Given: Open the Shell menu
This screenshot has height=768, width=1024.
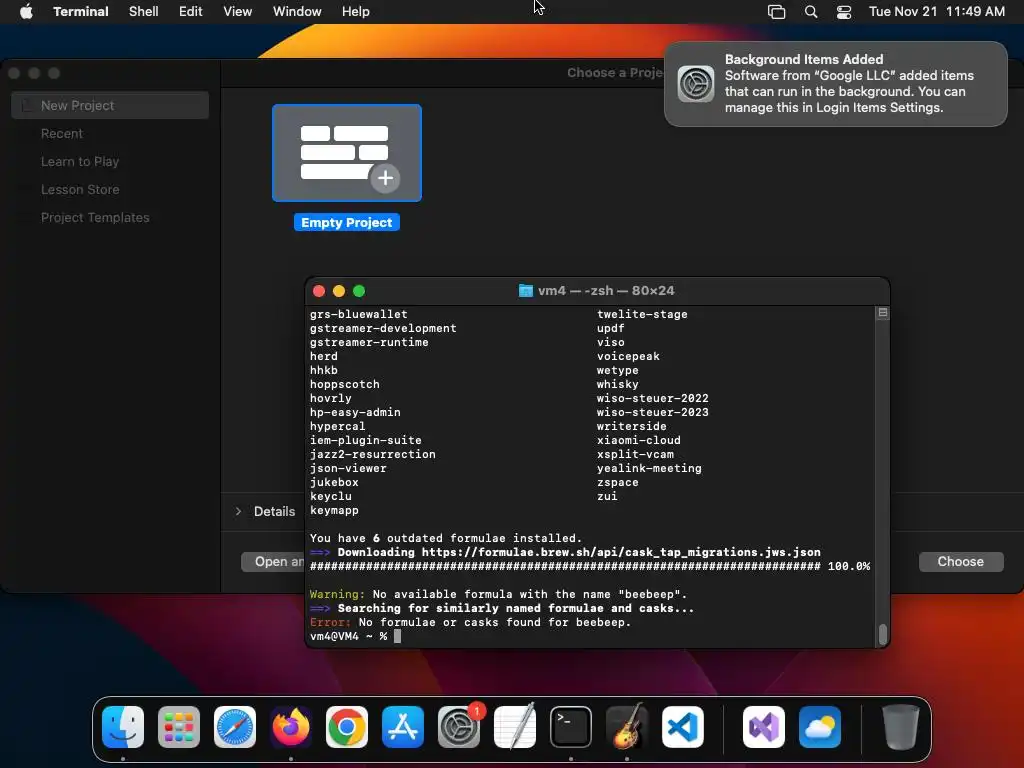Looking at the screenshot, I should coord(144,12).
